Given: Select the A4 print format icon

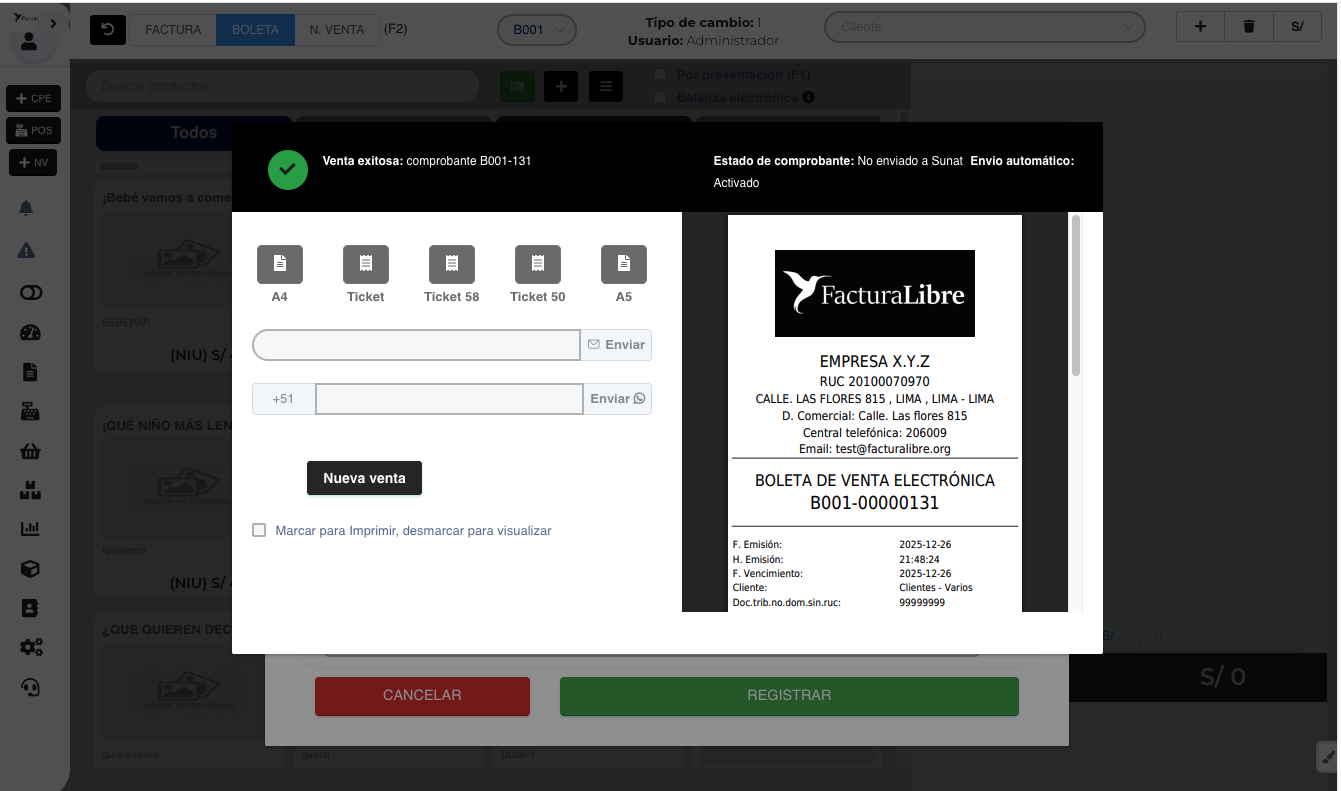Looking at the screenshot, I should click(279, 264).
